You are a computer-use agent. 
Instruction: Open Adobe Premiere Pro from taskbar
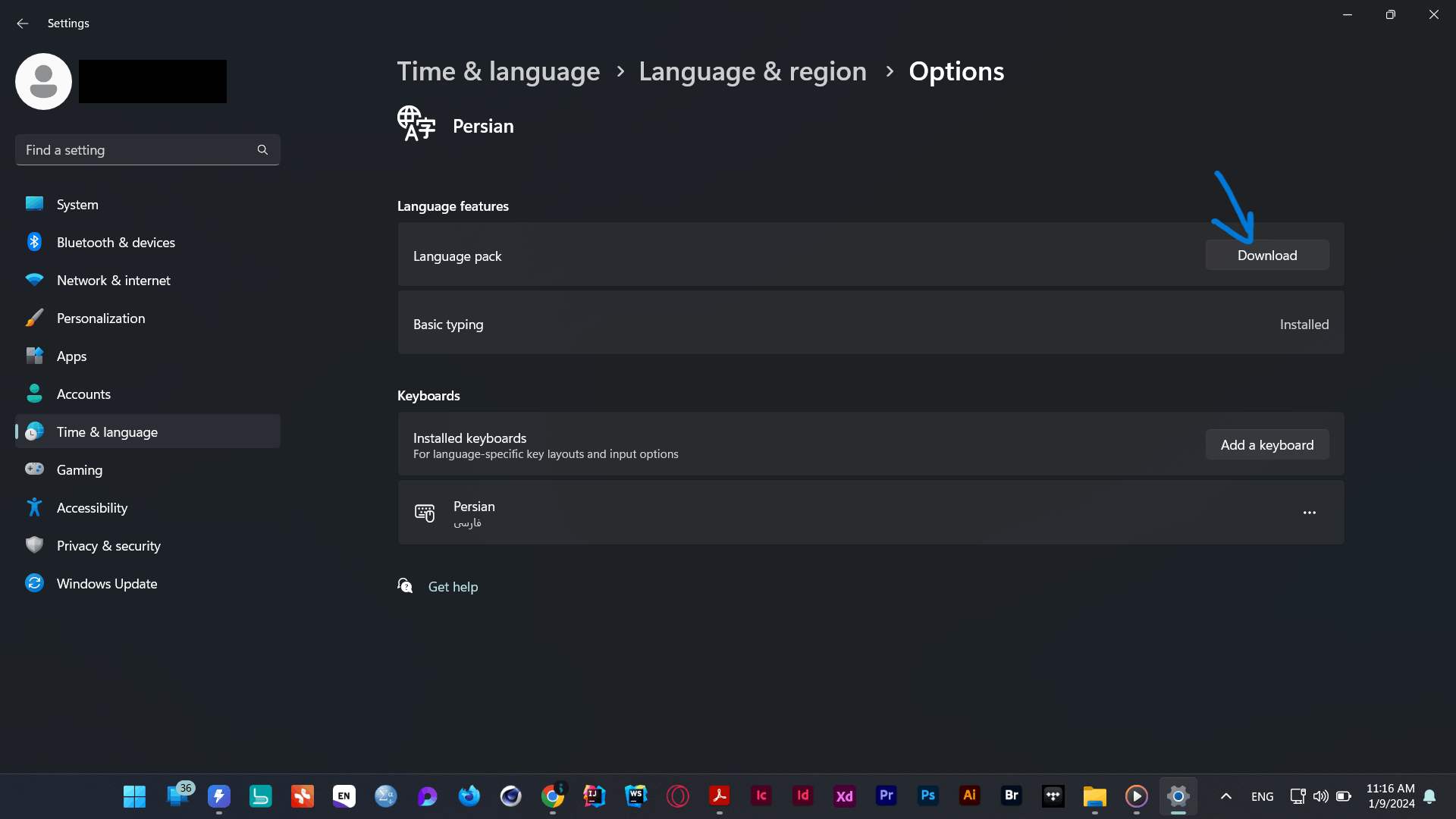[886, 796]
